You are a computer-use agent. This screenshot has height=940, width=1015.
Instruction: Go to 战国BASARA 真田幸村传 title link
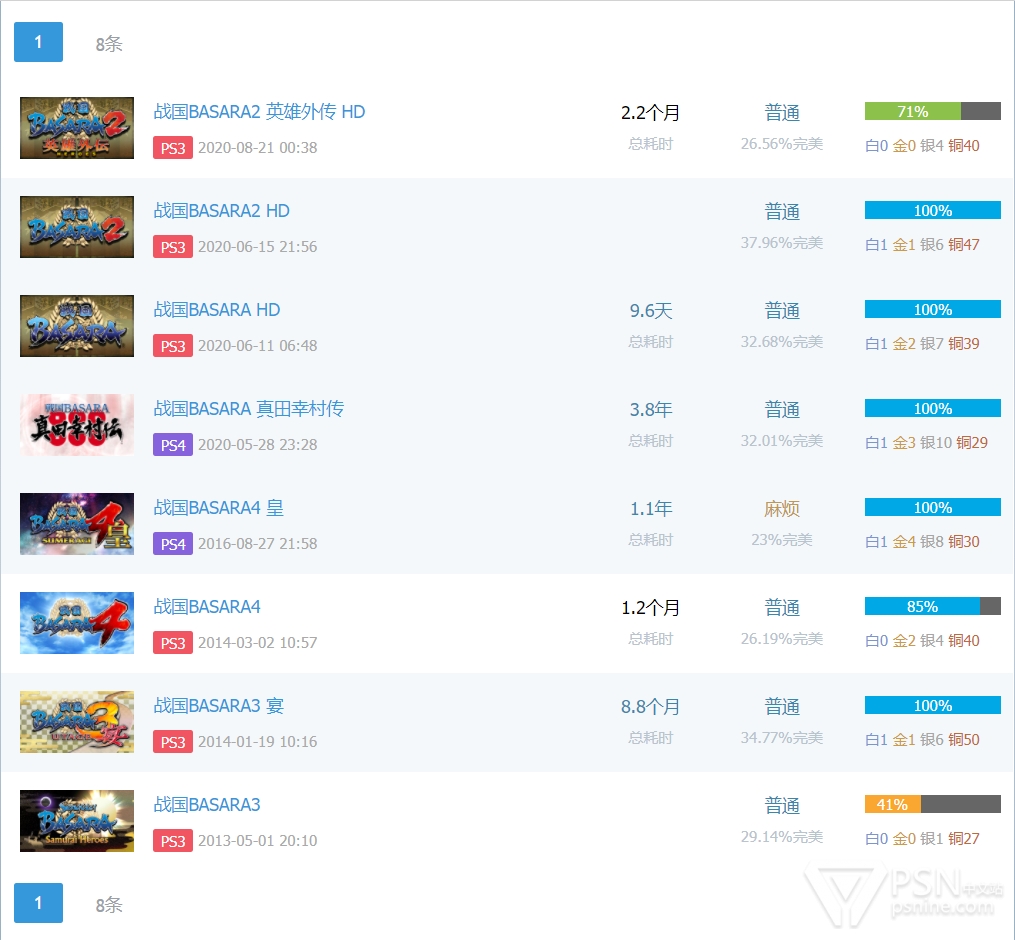point(248,409)
